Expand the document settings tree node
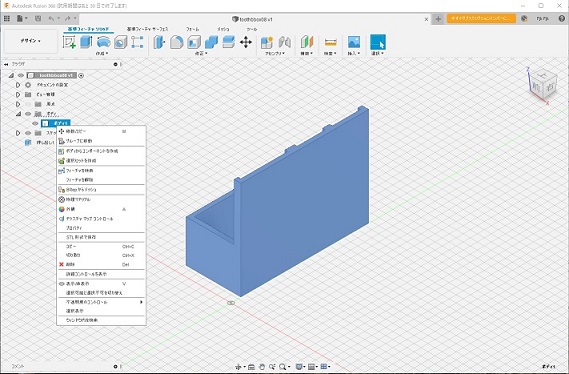The image size is (569, 374). point(17,85)
